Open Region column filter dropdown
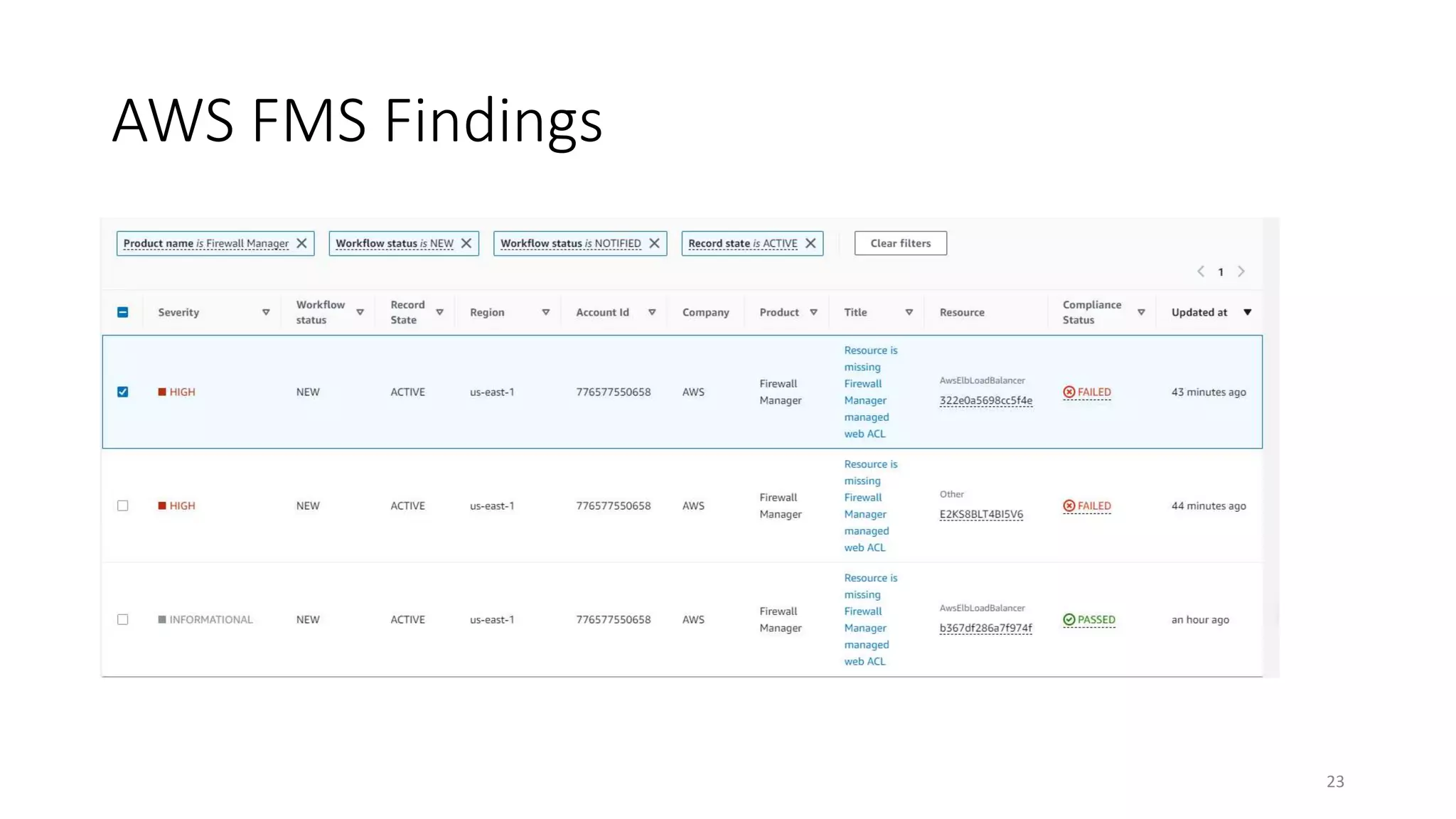Screen dimensions: 1456x819 coord(546,312)
